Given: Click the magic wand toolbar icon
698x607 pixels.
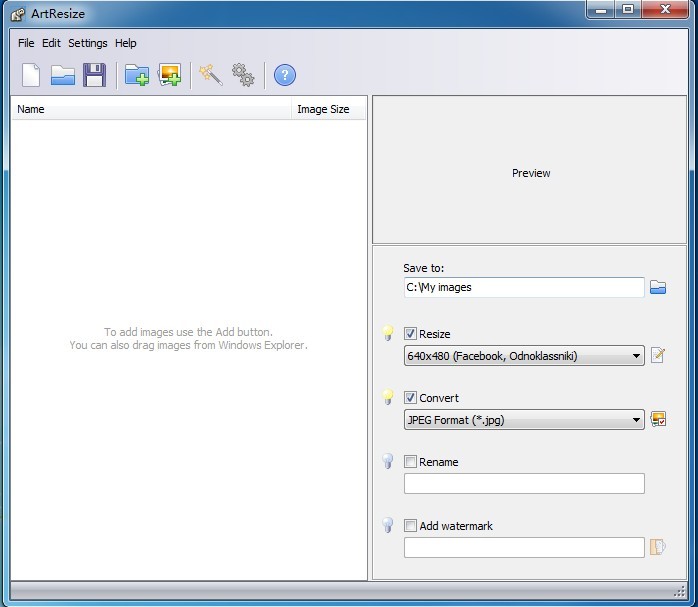Looking at the screenshot, I should pyautogui.click(x=211, y=75).
